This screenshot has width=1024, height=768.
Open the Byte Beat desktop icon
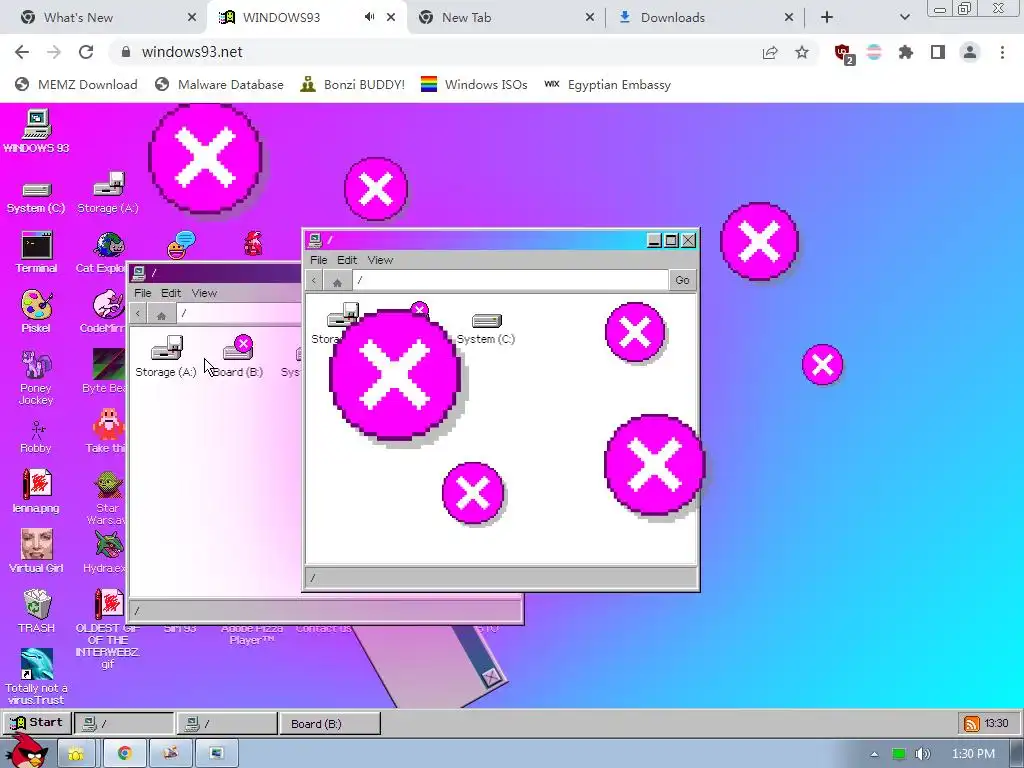click(108, 371)
